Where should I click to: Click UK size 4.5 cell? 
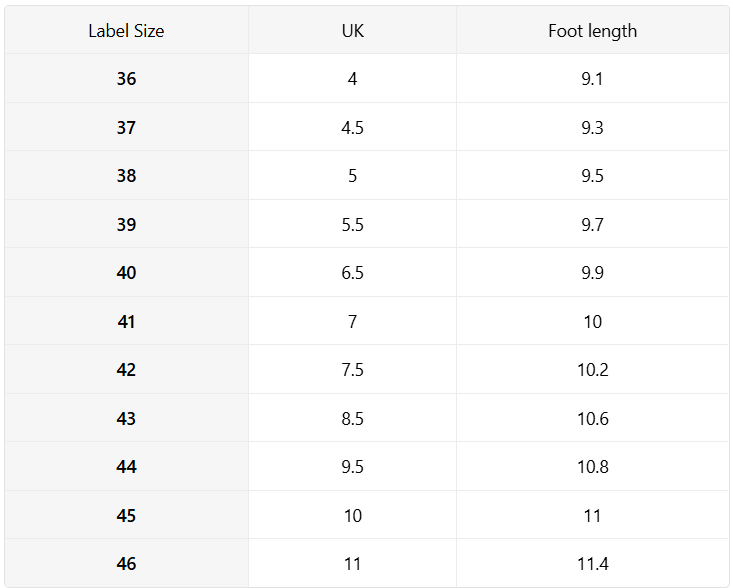(352, 127)
